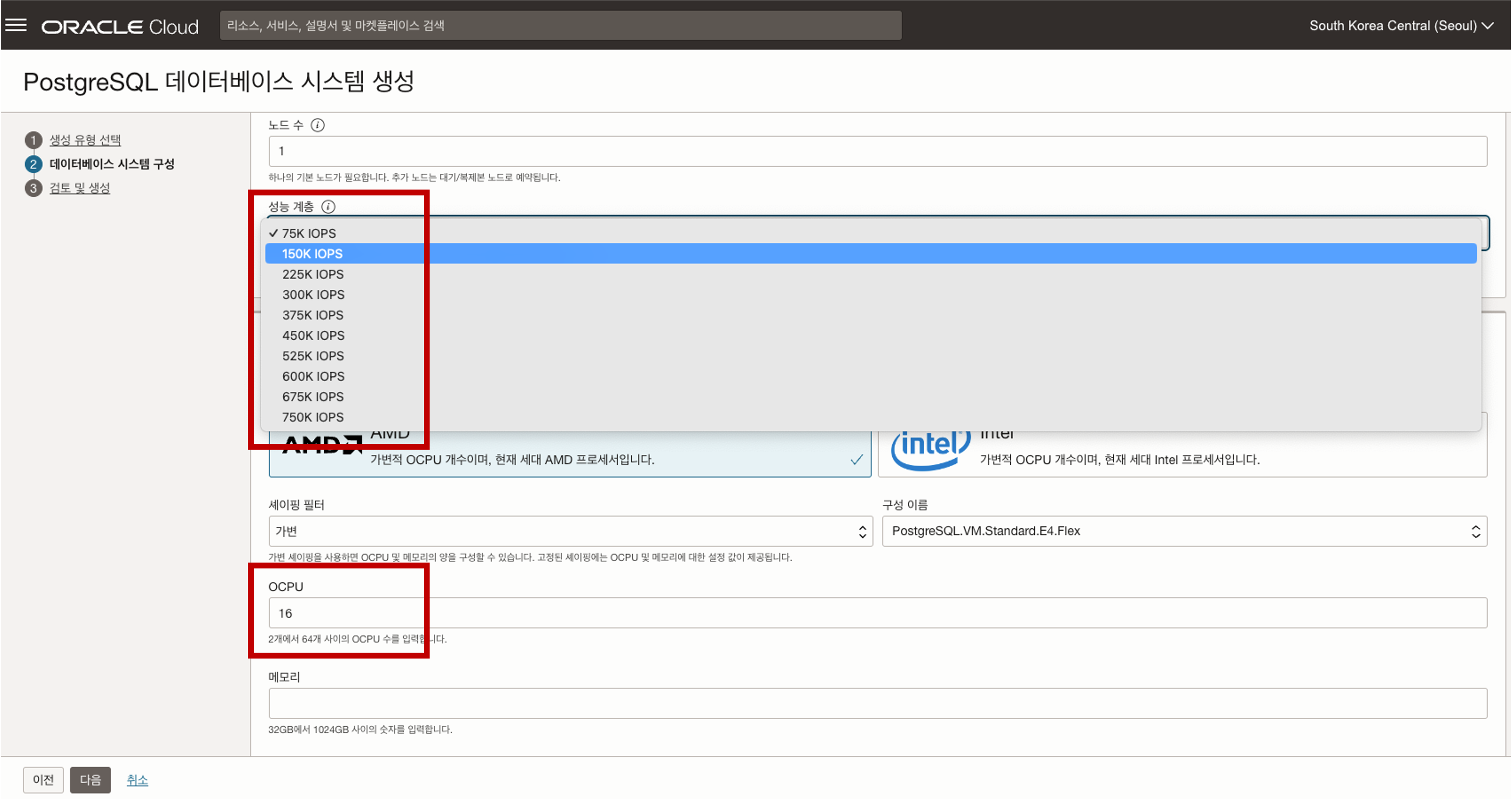Select 75K IOPS option
The height and width of the screenshot is (800, 1512).
[x=871, y=233]
